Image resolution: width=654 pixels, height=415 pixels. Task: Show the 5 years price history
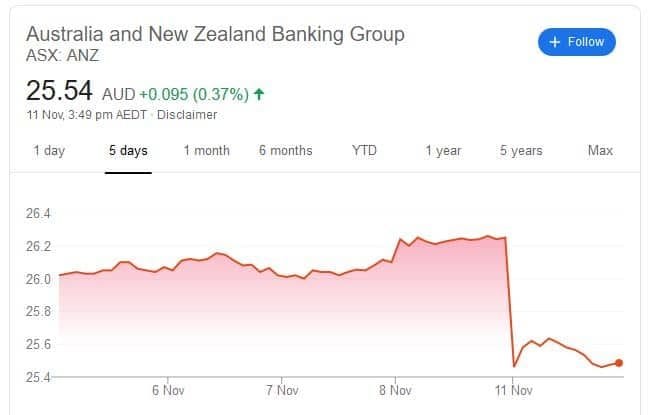[521, 151]
